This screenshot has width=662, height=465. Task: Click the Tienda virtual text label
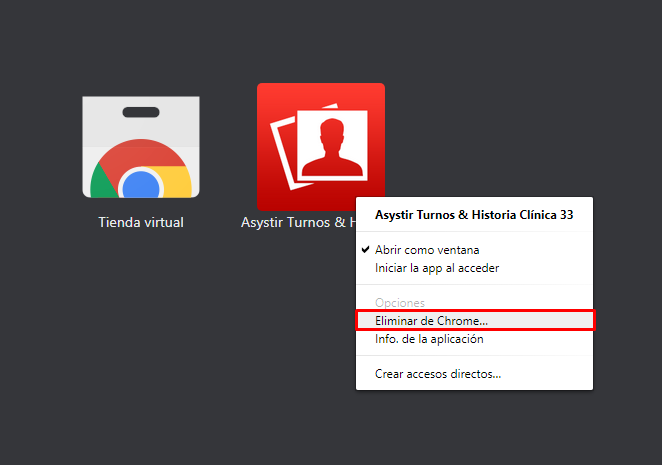[141, 222]
